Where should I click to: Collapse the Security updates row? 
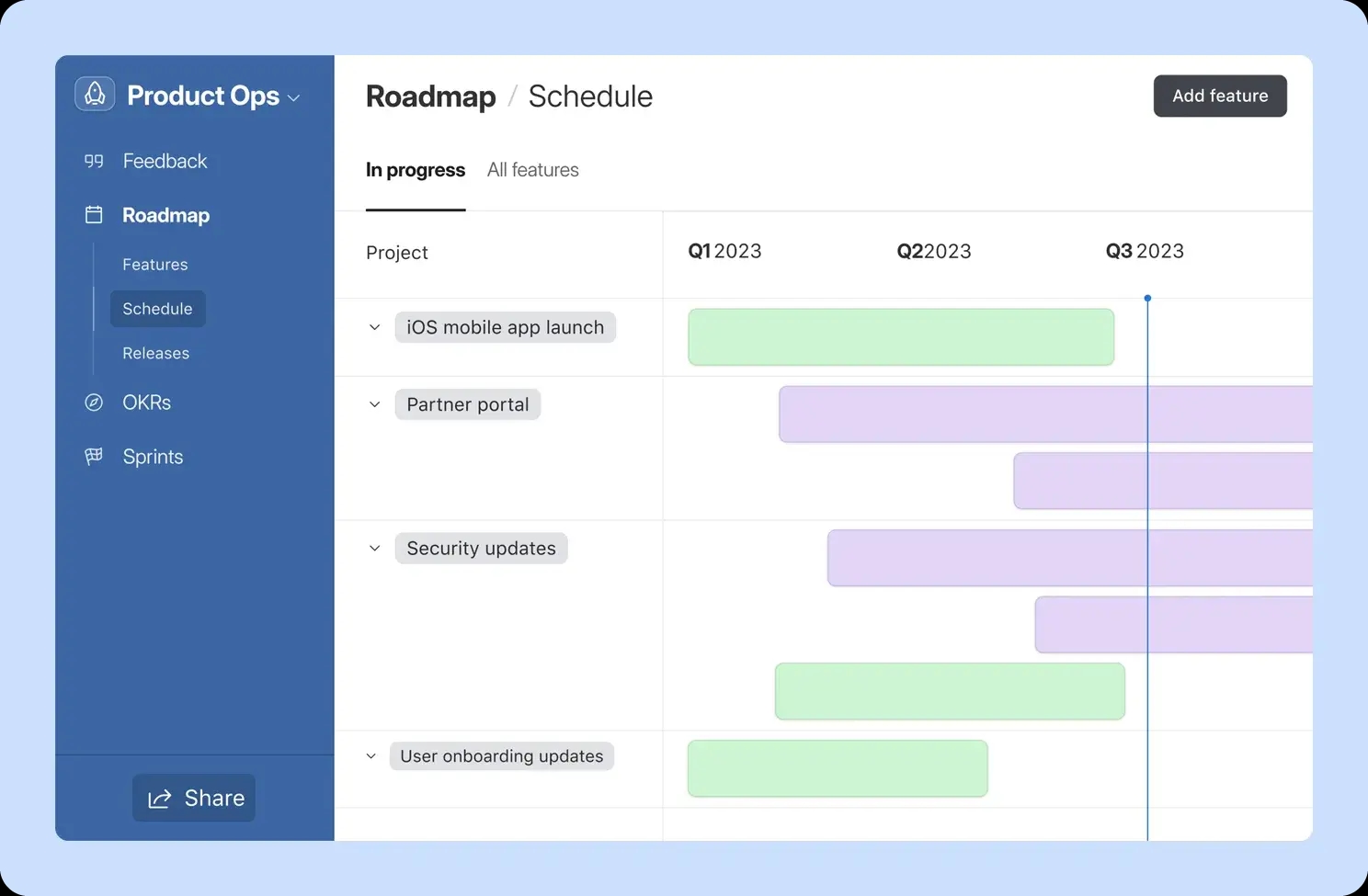point(374,549)
